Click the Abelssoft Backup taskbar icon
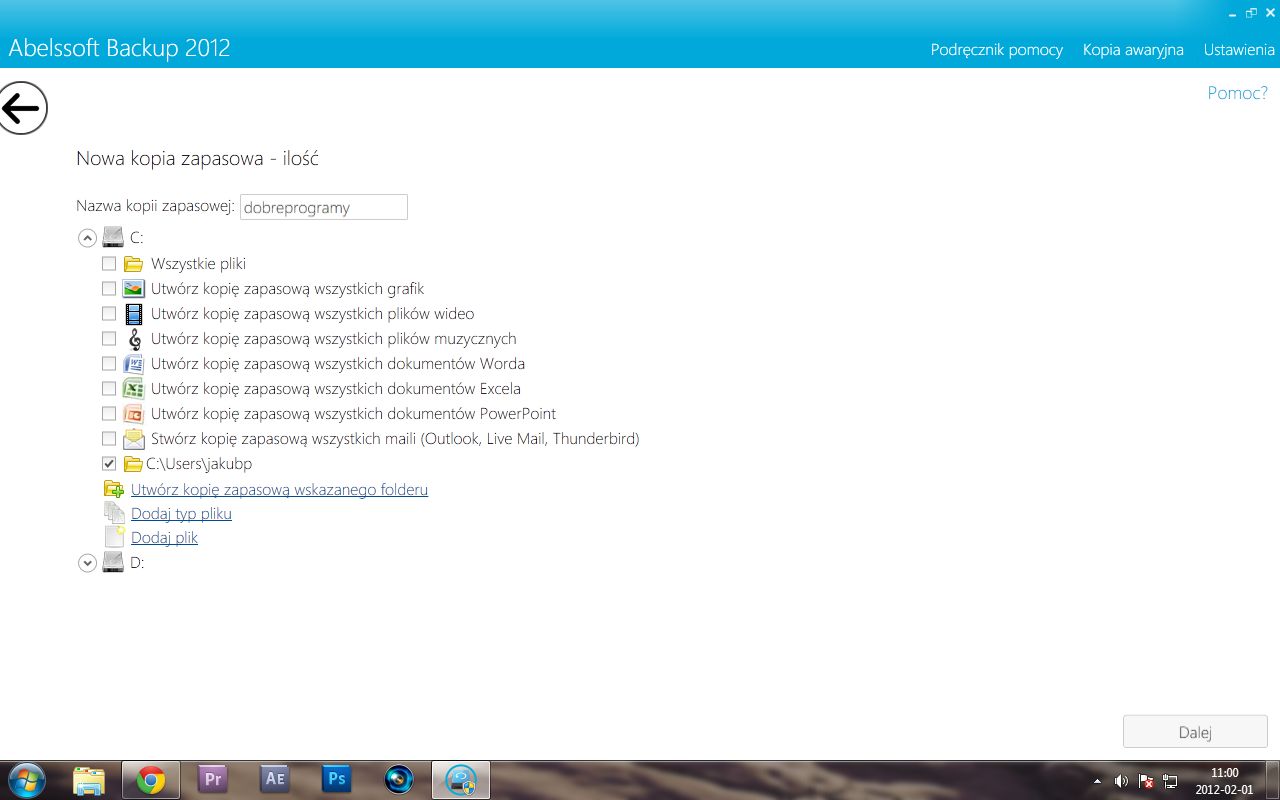 (x=461, y=780)
